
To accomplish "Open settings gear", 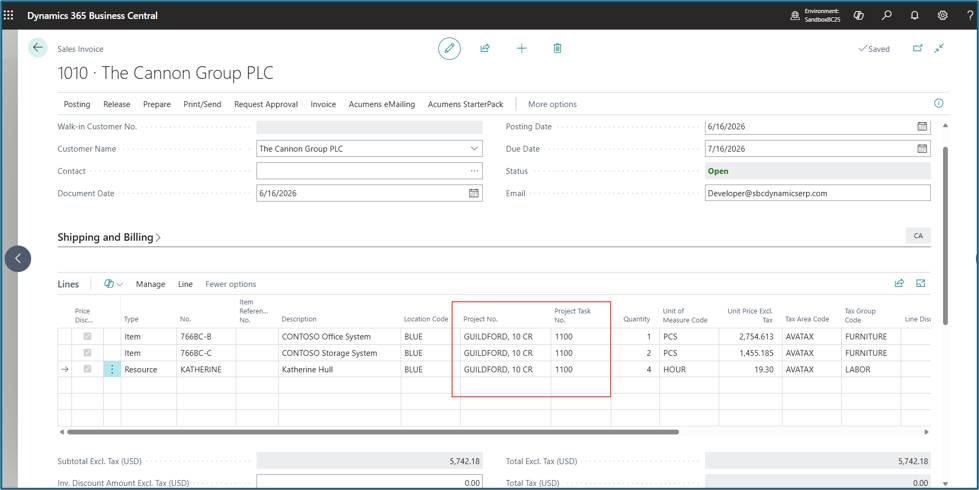I will pyautogui.click(x=943, y=16).
